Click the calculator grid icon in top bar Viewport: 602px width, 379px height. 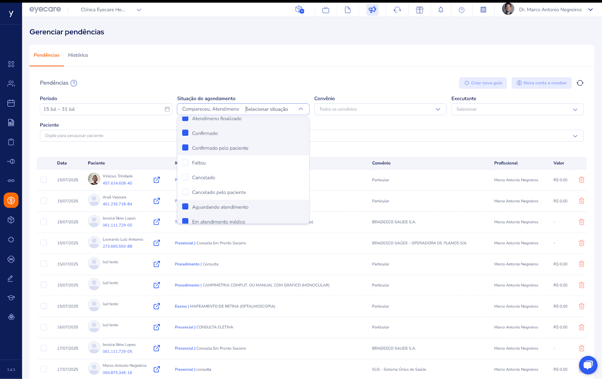483,10
